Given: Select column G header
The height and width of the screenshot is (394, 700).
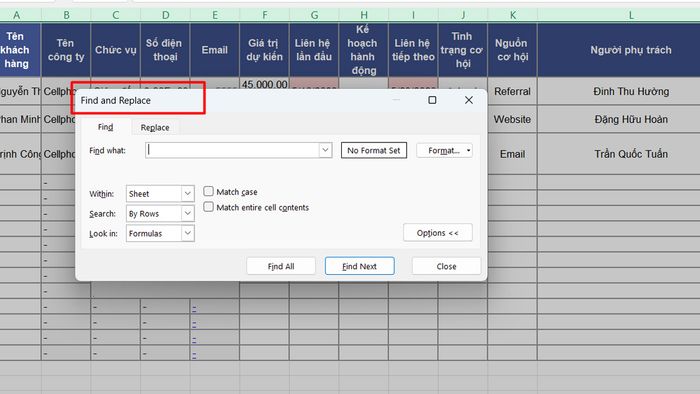Looking at the screenshot, I should tap(314, 15).
